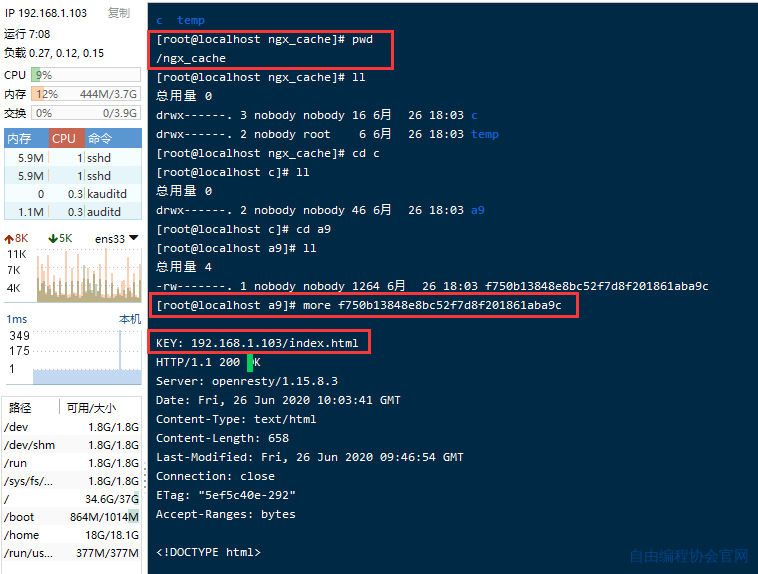Click the download speed arrow icon
Image resolution: width=758 pixels, height=574 pixels.
pyautogui.click(x=53, y=239)
